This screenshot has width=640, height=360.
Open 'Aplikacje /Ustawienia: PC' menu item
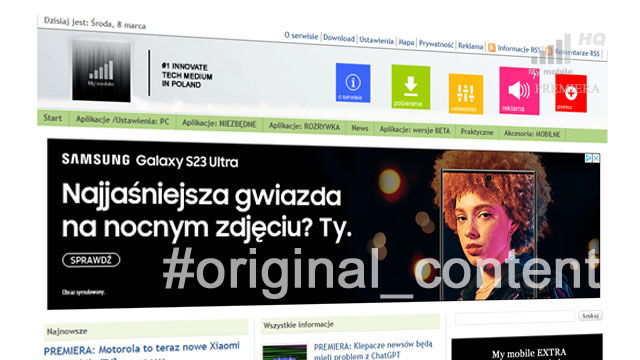click(x=122, y=121)
